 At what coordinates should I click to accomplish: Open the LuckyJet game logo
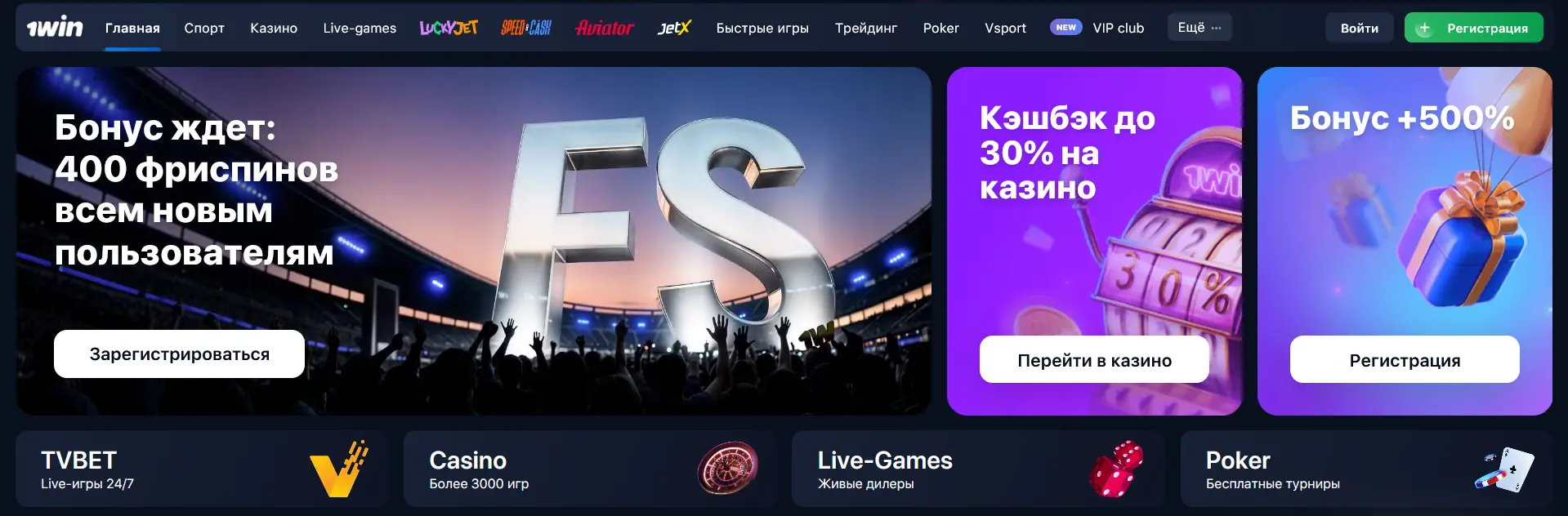(x=449, y=28)
